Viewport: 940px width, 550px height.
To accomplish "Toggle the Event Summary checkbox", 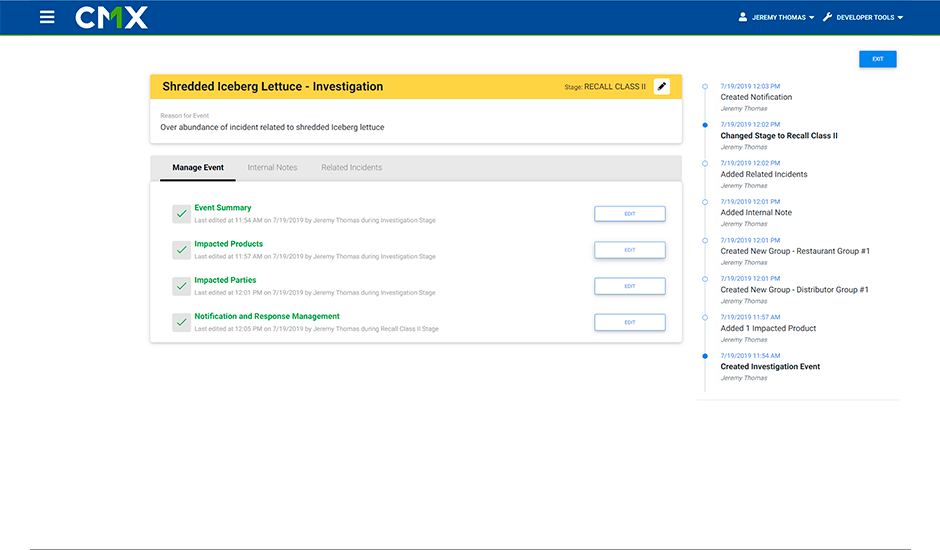I will click(181, 214).
